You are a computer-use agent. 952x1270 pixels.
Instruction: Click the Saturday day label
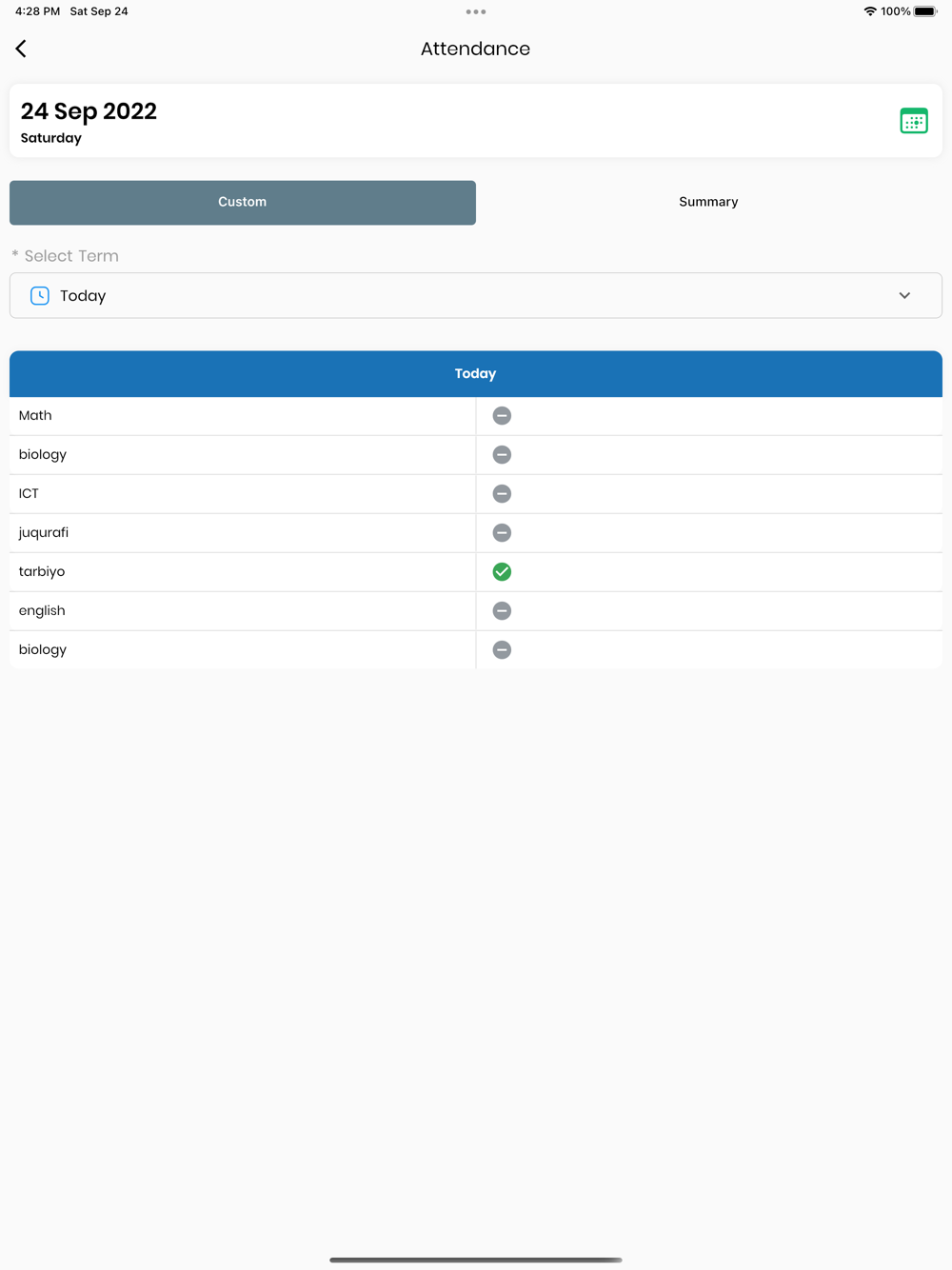point(51,139)
